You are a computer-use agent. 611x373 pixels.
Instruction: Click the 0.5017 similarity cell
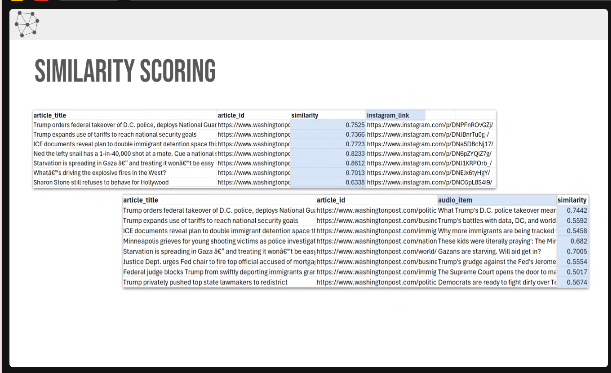tap(572, 272)
